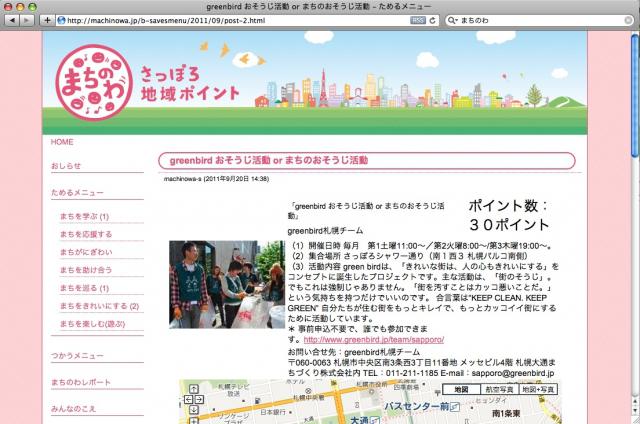Clear the search field with the X icon
This screenshot has height=424, width=640.
tap(628, 20)
